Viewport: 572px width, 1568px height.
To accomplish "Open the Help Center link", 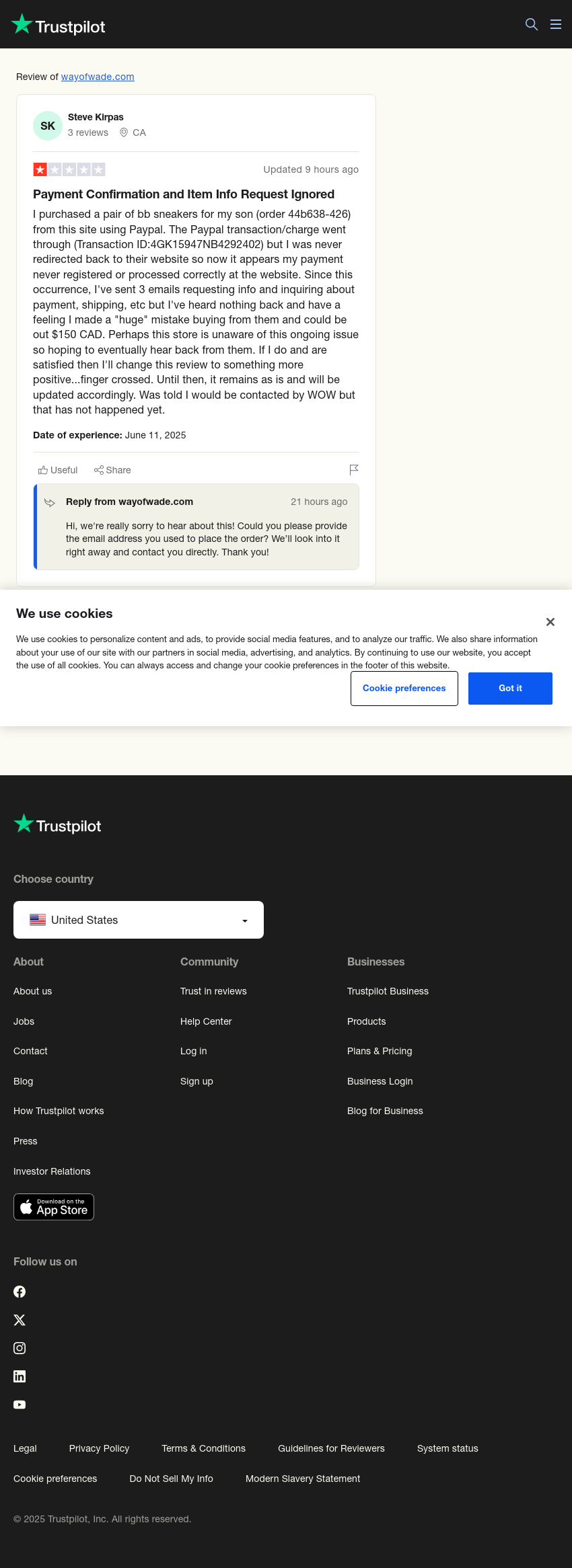I will click(206, 1021).
